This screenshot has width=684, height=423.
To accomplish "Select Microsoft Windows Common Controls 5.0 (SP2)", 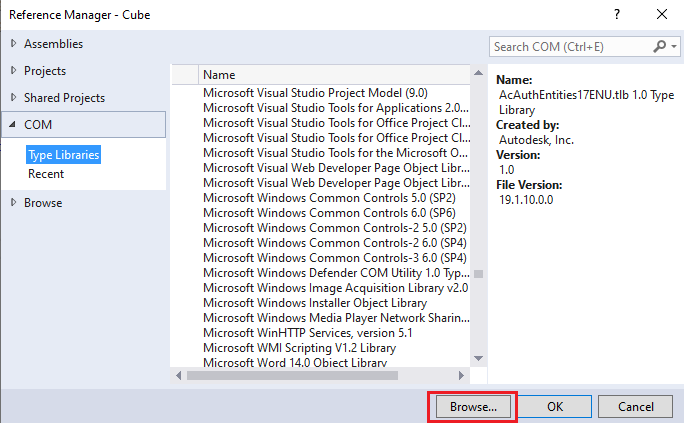I will [329, 198].
